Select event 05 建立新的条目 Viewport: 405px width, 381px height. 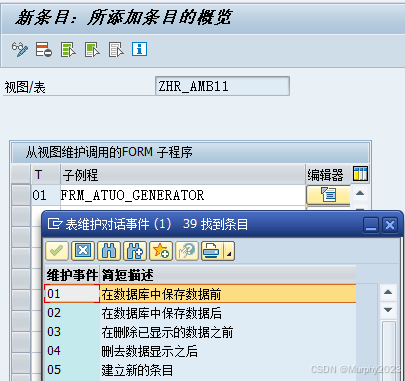click(x=200, y=370)
